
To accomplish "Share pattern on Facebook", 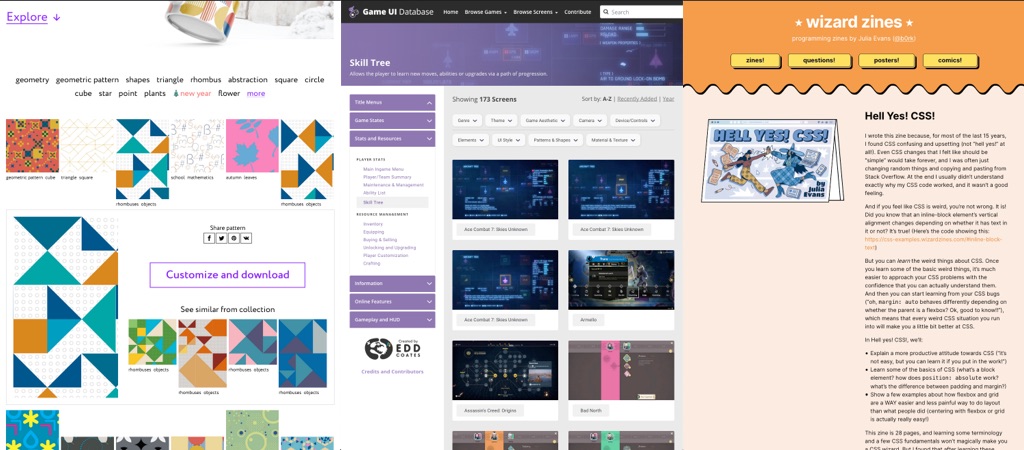I will pyautogui.click(x=209, y=238).
